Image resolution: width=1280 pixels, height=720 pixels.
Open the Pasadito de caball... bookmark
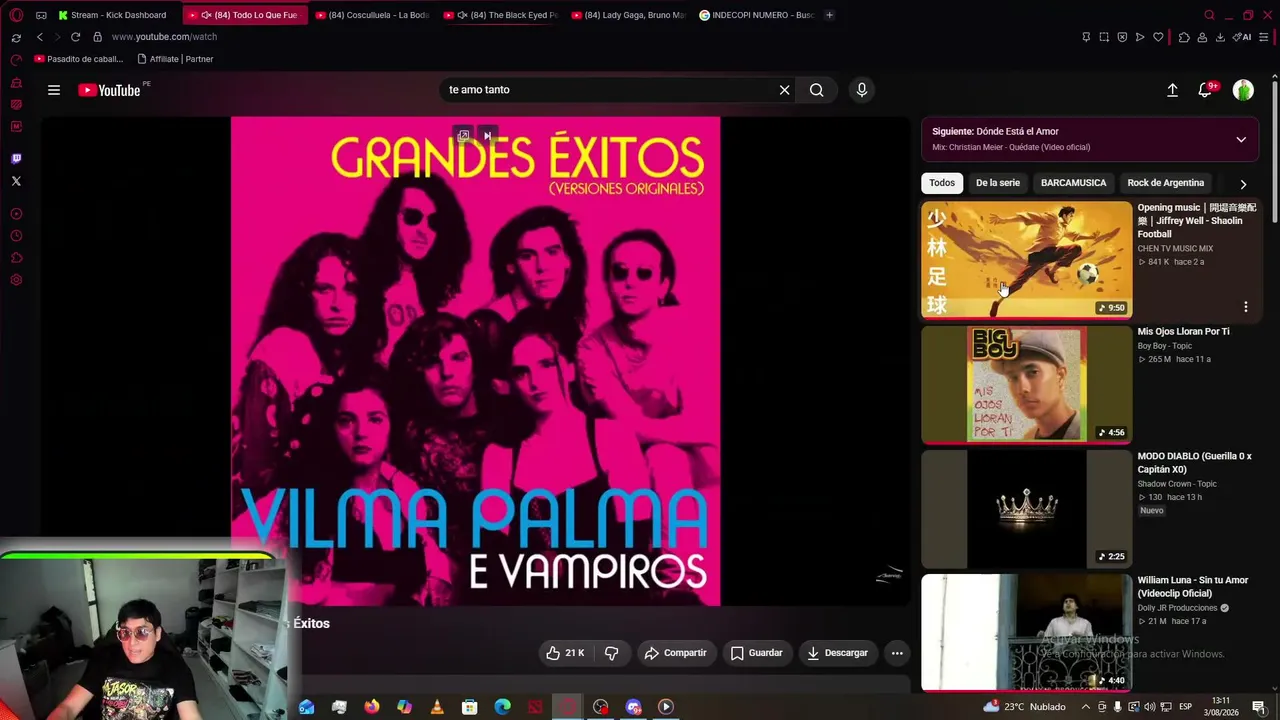pyautogui.click(x=78, y=59)
